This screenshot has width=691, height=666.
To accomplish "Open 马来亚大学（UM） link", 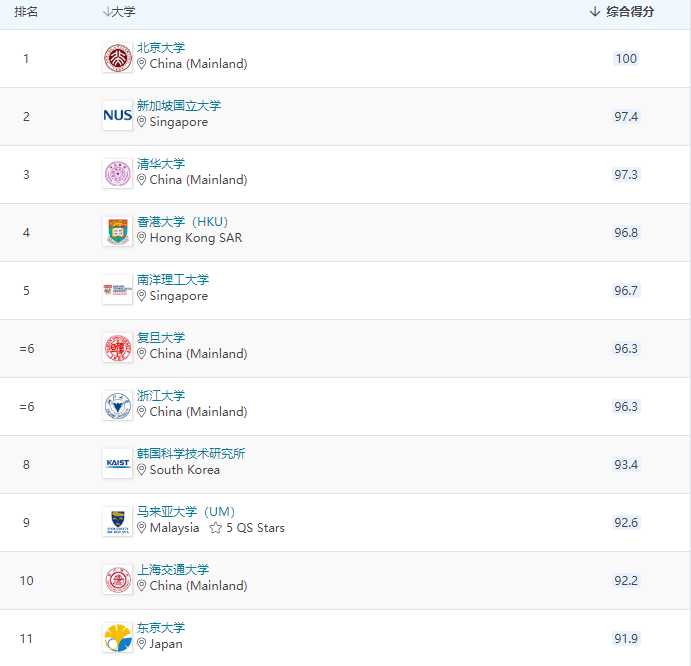I will tap(185, 512).
